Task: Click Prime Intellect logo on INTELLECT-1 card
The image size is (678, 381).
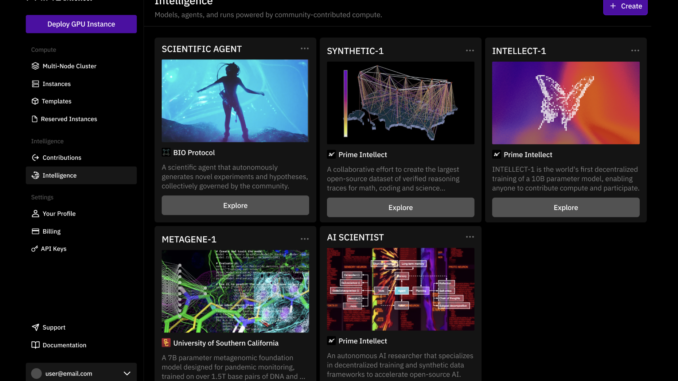Action: pyautogui.click(x=496, y=154)
